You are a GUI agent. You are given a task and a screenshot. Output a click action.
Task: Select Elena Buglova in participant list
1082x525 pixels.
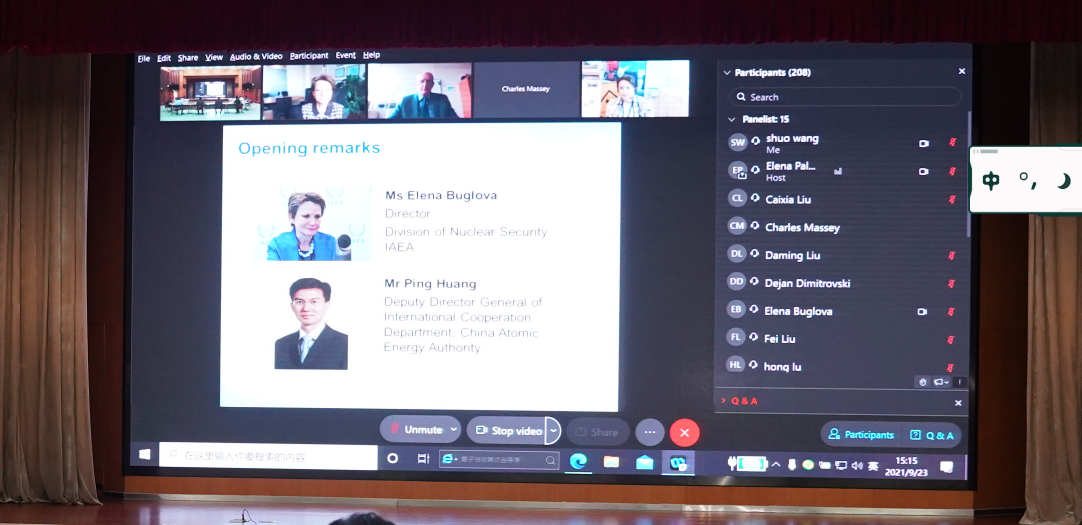843,311
